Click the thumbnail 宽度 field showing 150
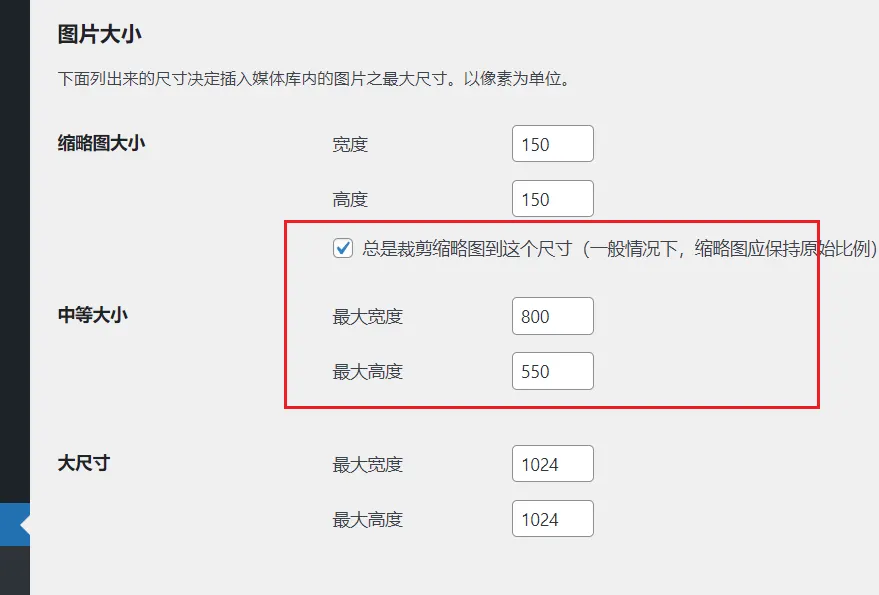This screenshot has height=595, width=879. pos(553,144)
